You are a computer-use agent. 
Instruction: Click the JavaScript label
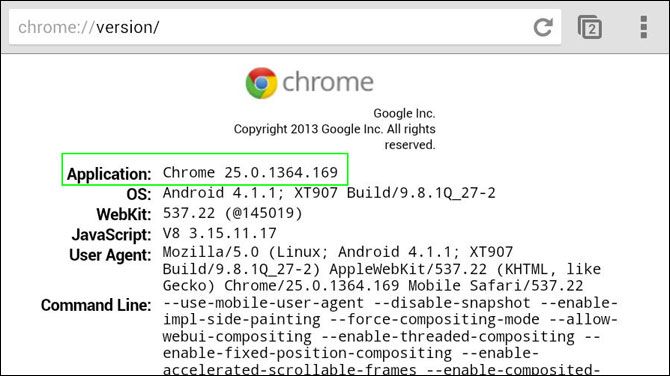tap(112, 234)
